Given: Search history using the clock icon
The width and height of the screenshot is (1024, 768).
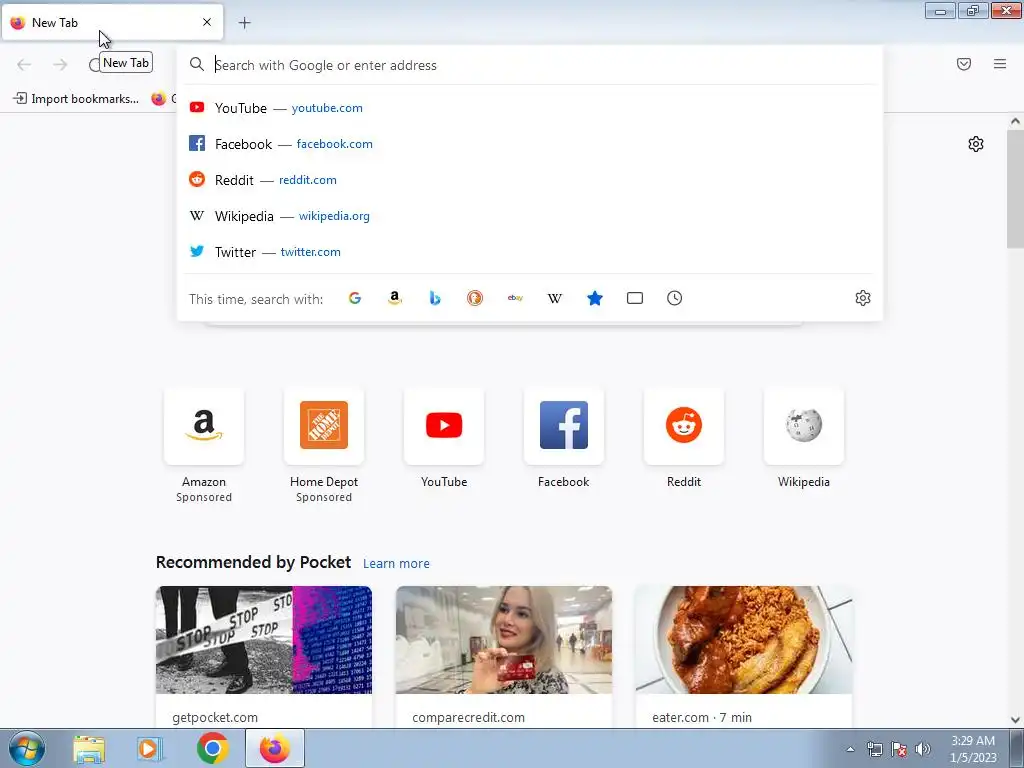Looking at the screenshot, I should click(675, 298).
